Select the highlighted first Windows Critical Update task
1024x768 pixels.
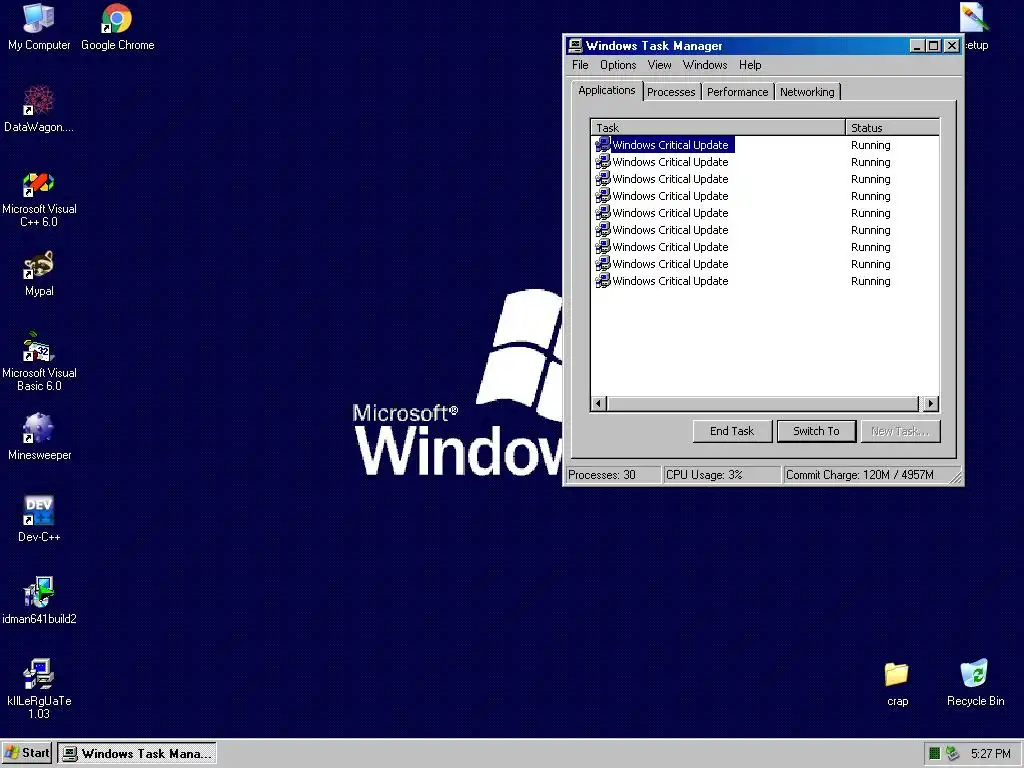(665, 145)
